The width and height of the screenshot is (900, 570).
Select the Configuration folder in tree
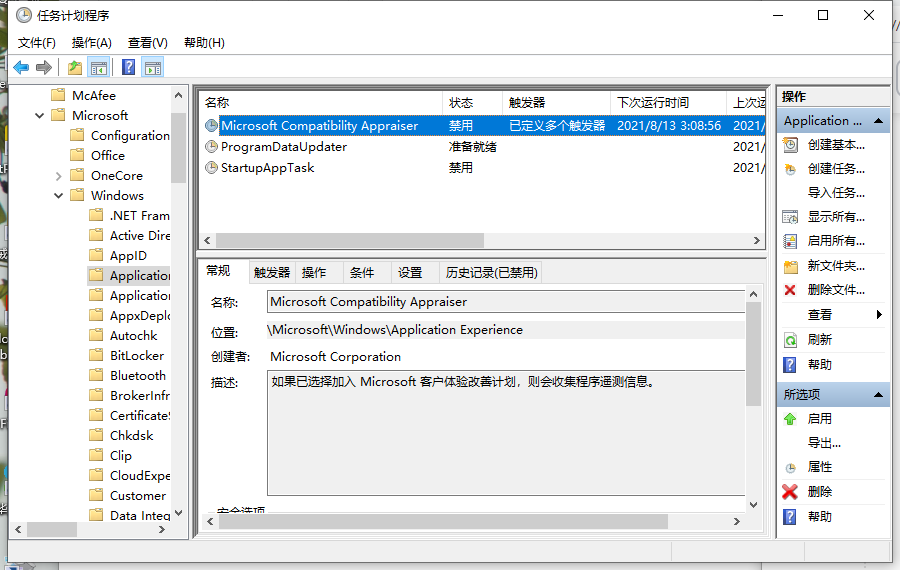(130, 135)
